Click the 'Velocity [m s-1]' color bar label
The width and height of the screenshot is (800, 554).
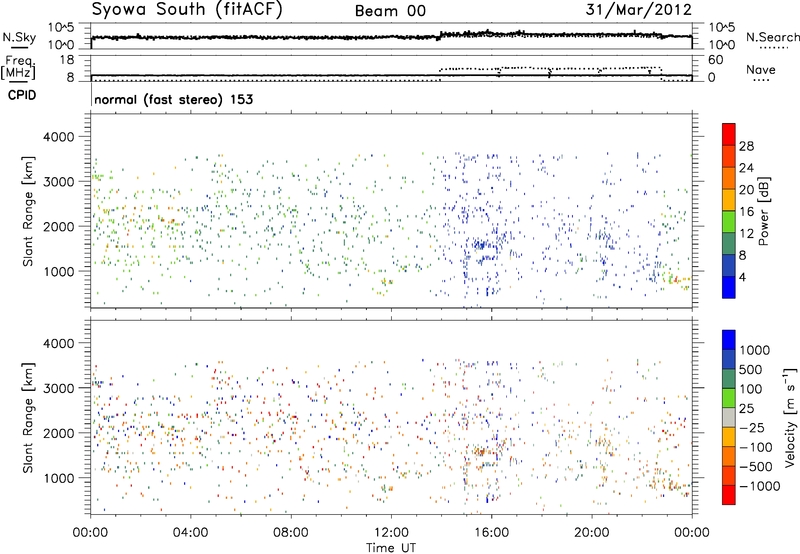pos(790,417)
